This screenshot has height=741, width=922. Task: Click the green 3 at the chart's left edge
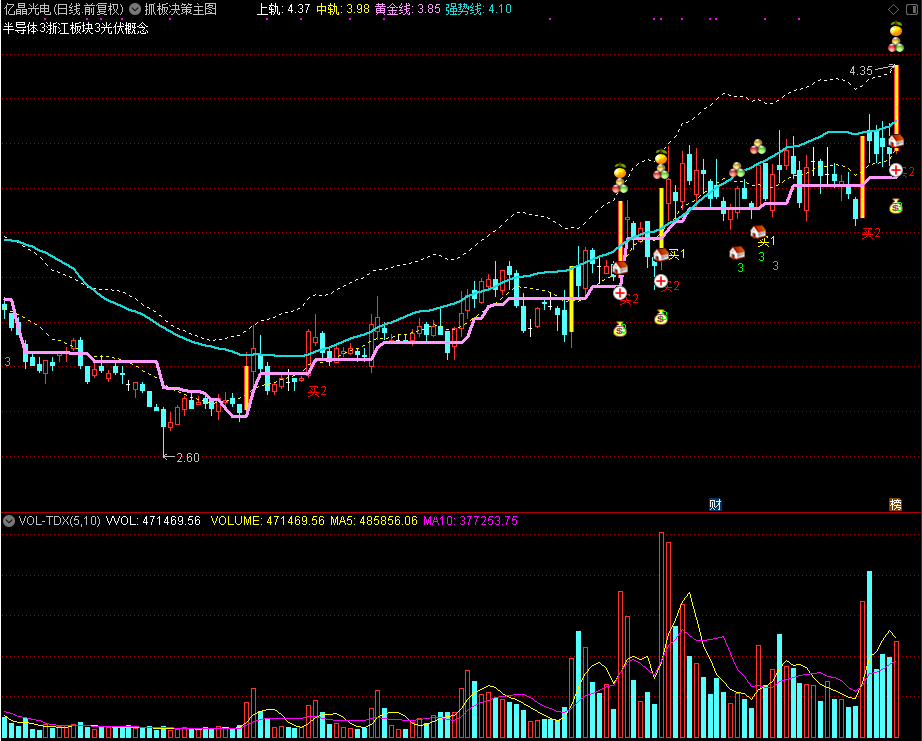pos(8,362)
